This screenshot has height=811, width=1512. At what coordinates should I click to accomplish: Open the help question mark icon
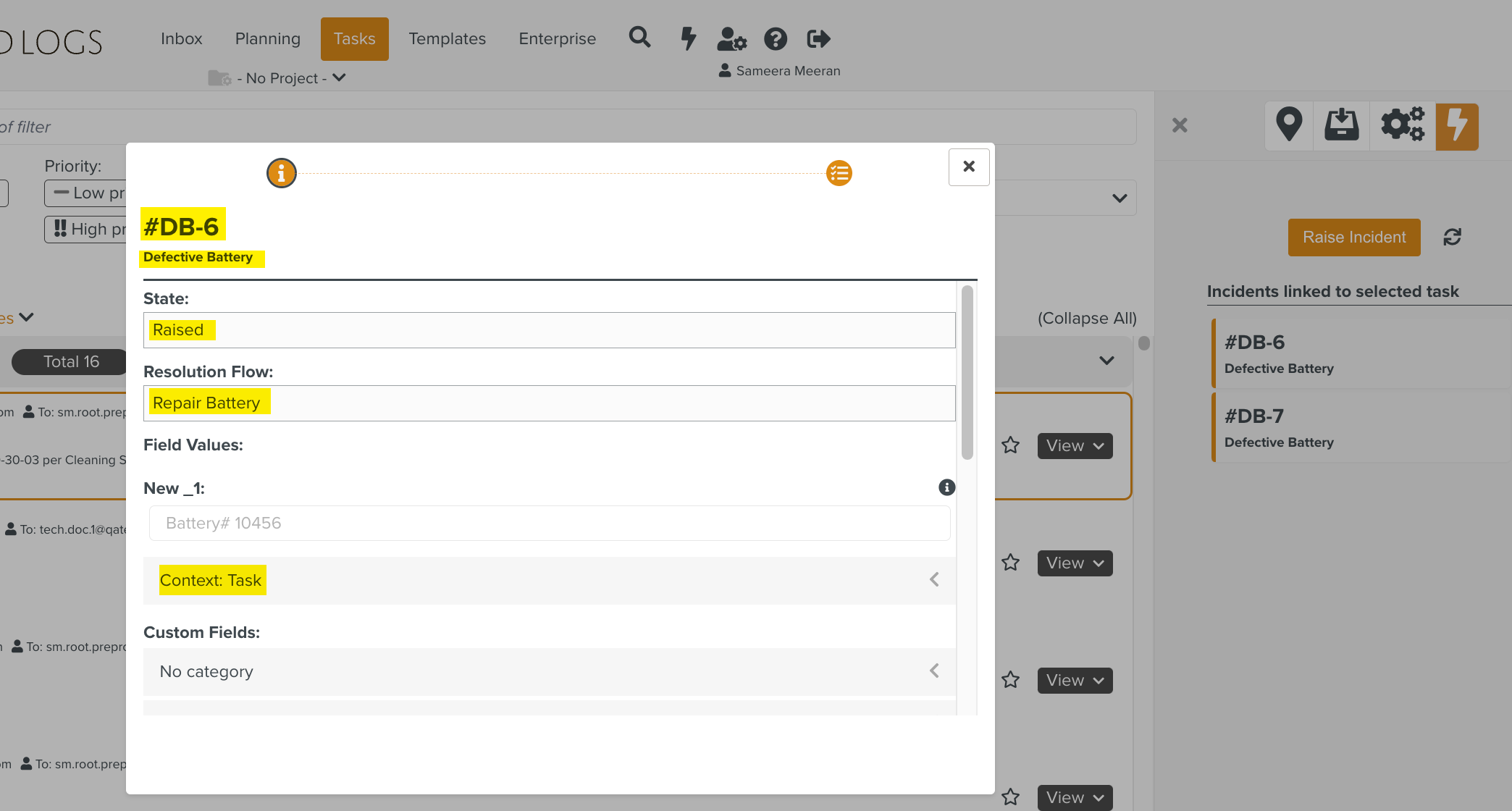point(776,38)
